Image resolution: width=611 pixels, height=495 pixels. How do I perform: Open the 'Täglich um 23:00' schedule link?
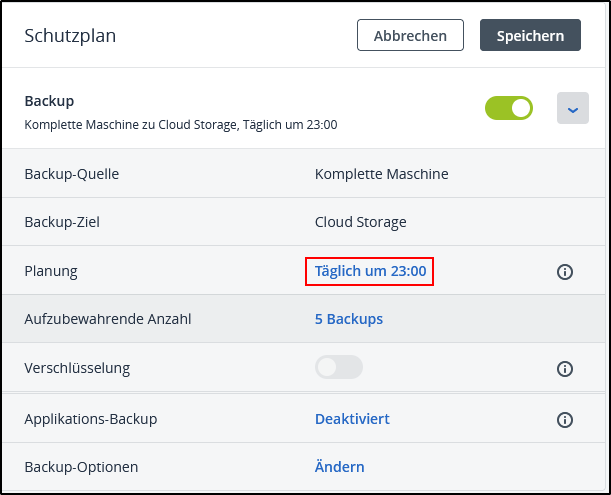pyautogui.click(x=370, y=271)
